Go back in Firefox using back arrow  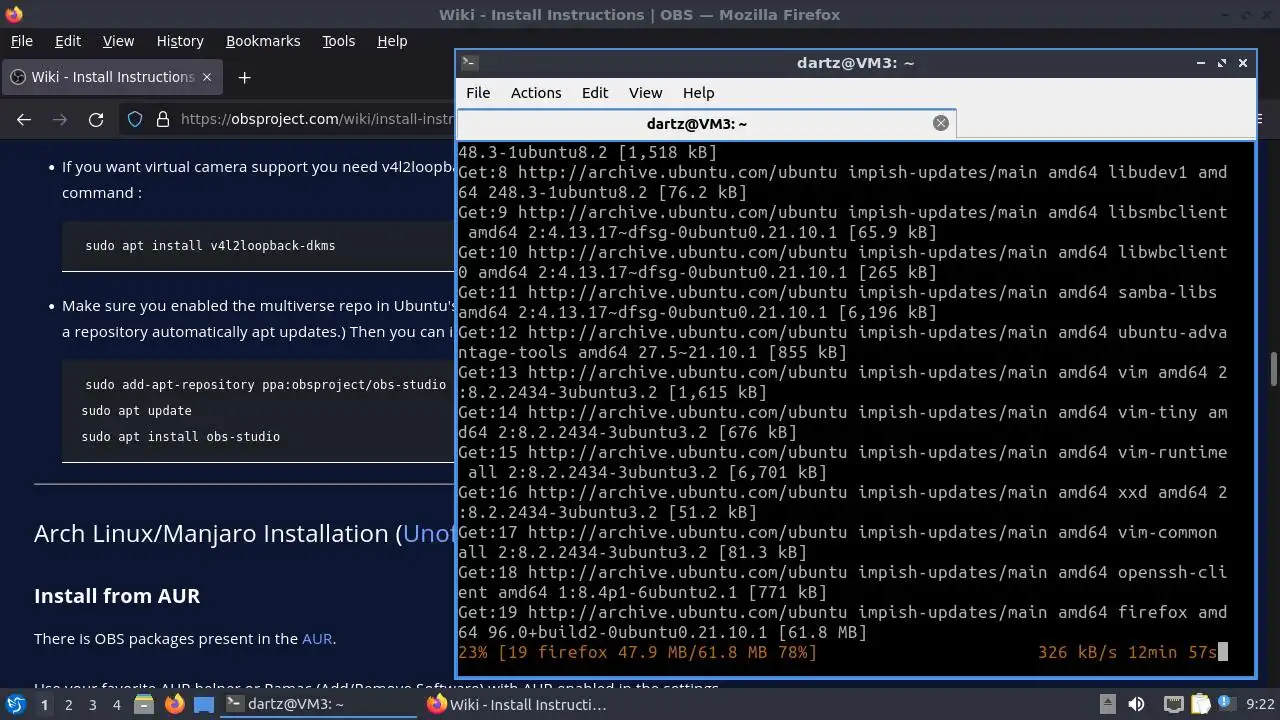[x=24, y=119]
